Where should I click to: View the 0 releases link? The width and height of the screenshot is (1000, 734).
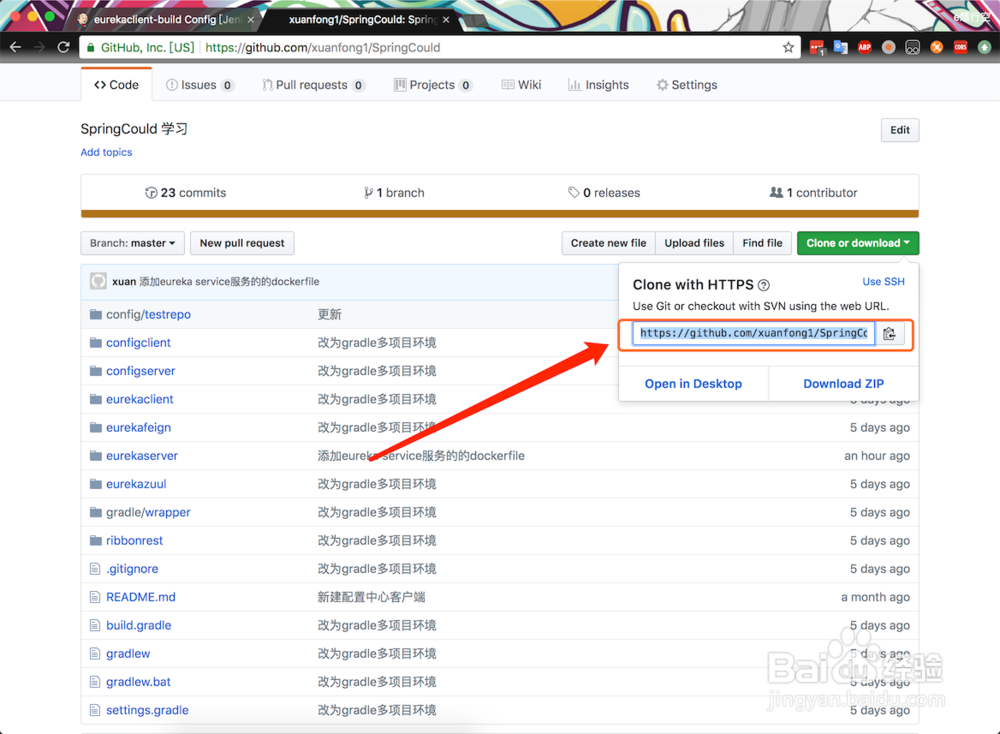click(x=604, y=193)
